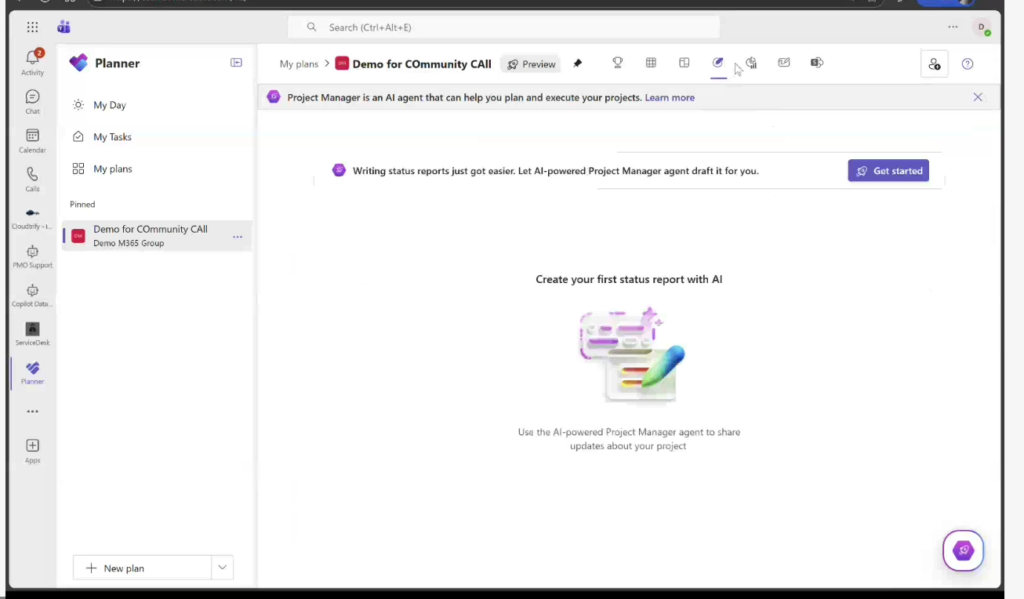Click the Get started button
The image size is (1024, 599).
(888, 170)
